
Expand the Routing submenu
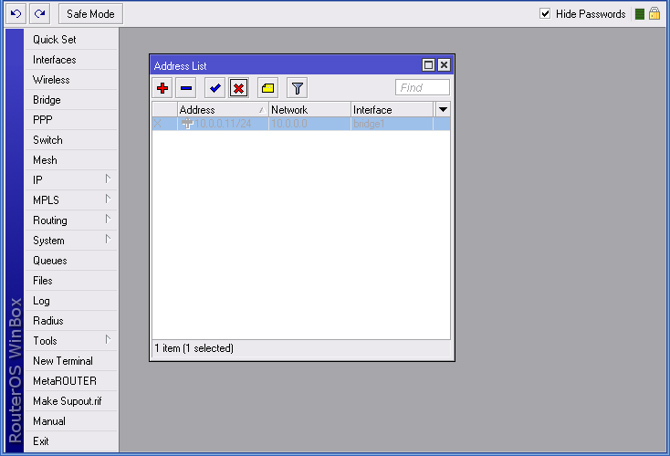(x=70, y=220)
